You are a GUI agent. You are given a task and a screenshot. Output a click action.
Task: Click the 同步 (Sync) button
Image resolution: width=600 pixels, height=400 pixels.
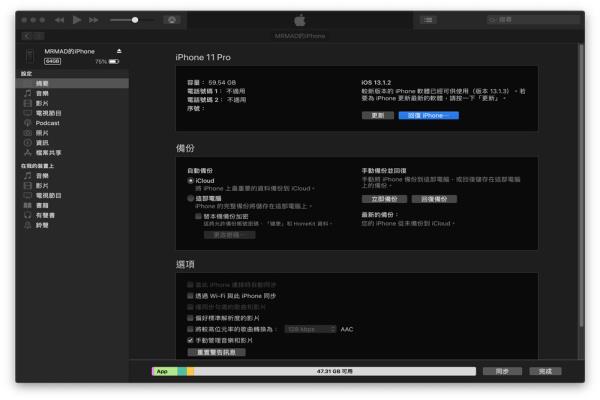[502, 371]
